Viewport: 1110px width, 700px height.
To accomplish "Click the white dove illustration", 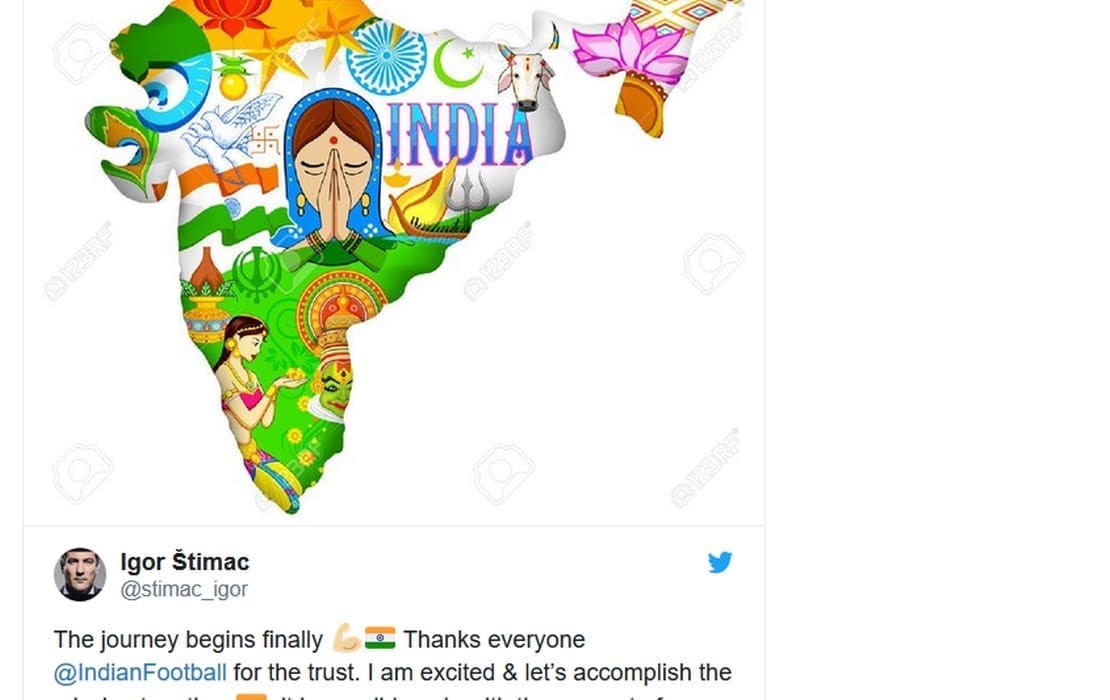I will 229,129.
